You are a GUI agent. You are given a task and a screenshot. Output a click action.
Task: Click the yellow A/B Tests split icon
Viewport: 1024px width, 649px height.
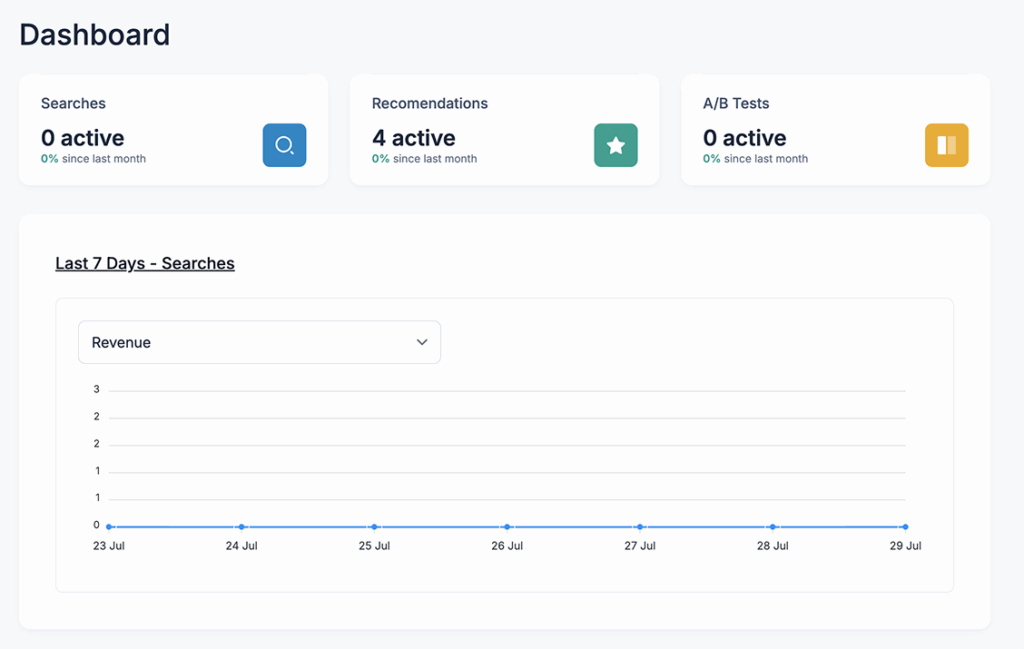[946, 145]
